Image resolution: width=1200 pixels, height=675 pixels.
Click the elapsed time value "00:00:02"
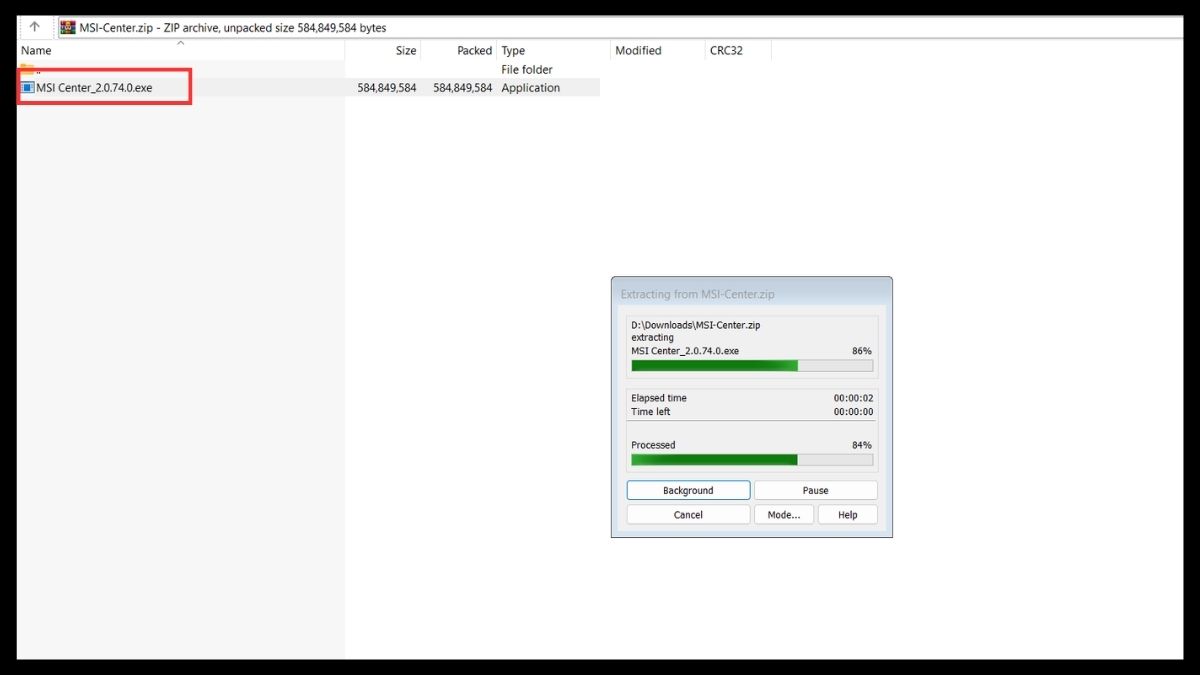tap(854, 398)
